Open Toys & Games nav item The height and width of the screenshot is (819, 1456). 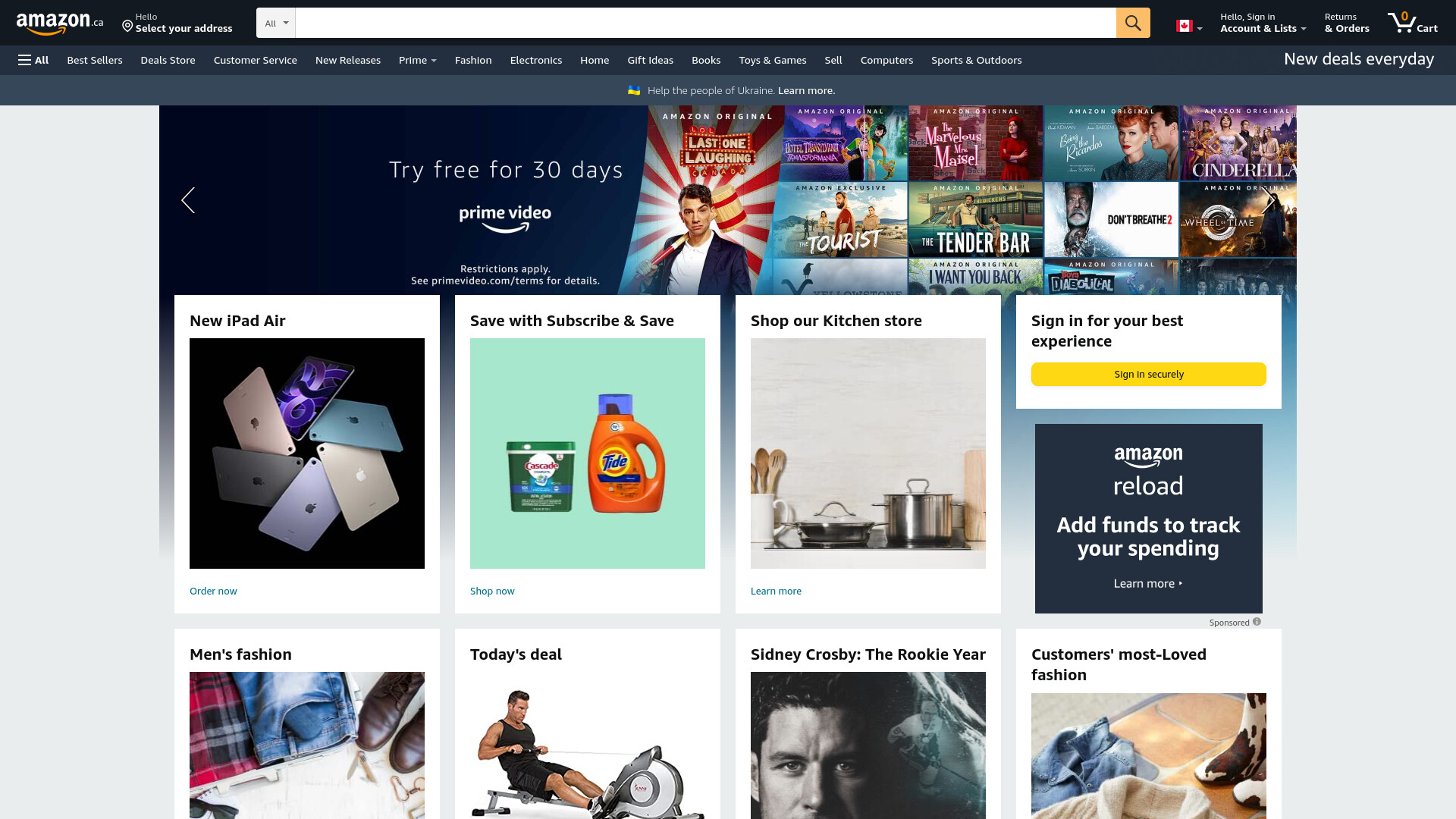click(773, 60)
